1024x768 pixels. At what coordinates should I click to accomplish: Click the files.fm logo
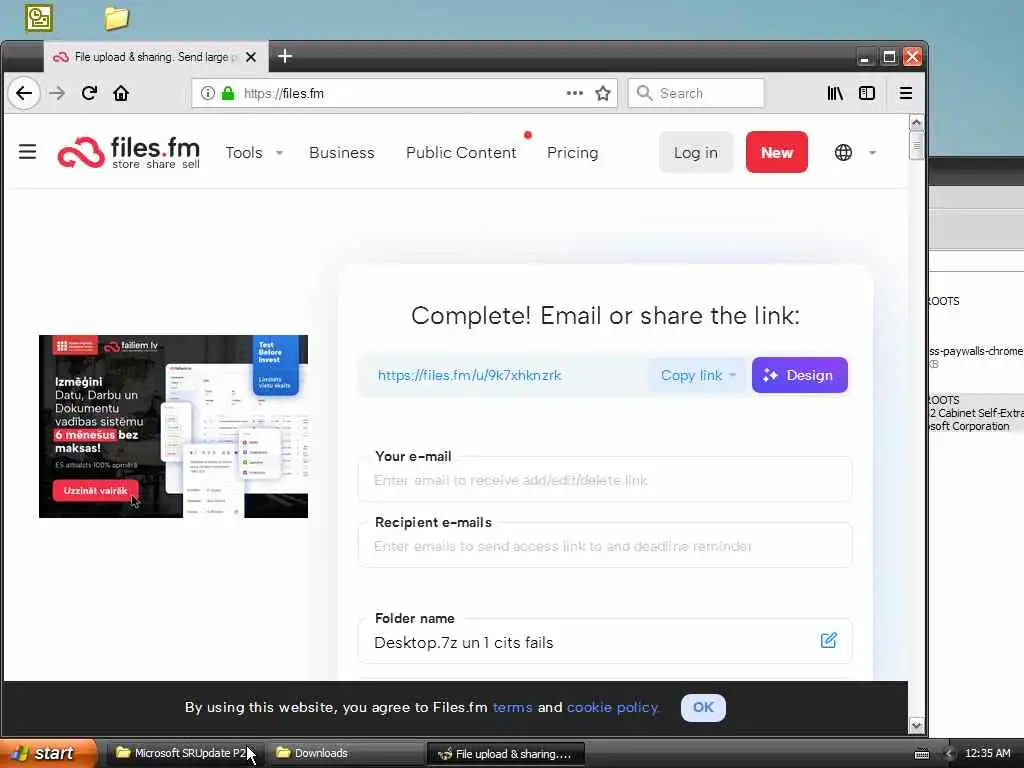pyautogui.click(x=129, y=153)
